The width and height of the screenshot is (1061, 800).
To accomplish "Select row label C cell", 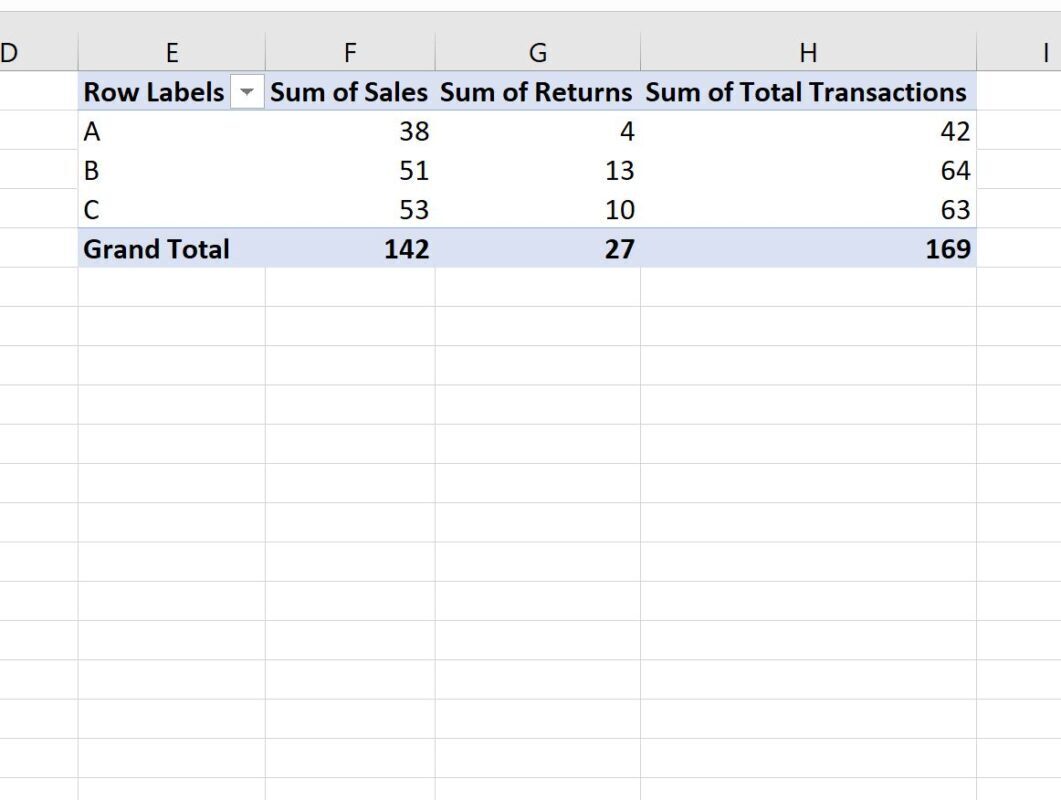I will pos(172,209).
